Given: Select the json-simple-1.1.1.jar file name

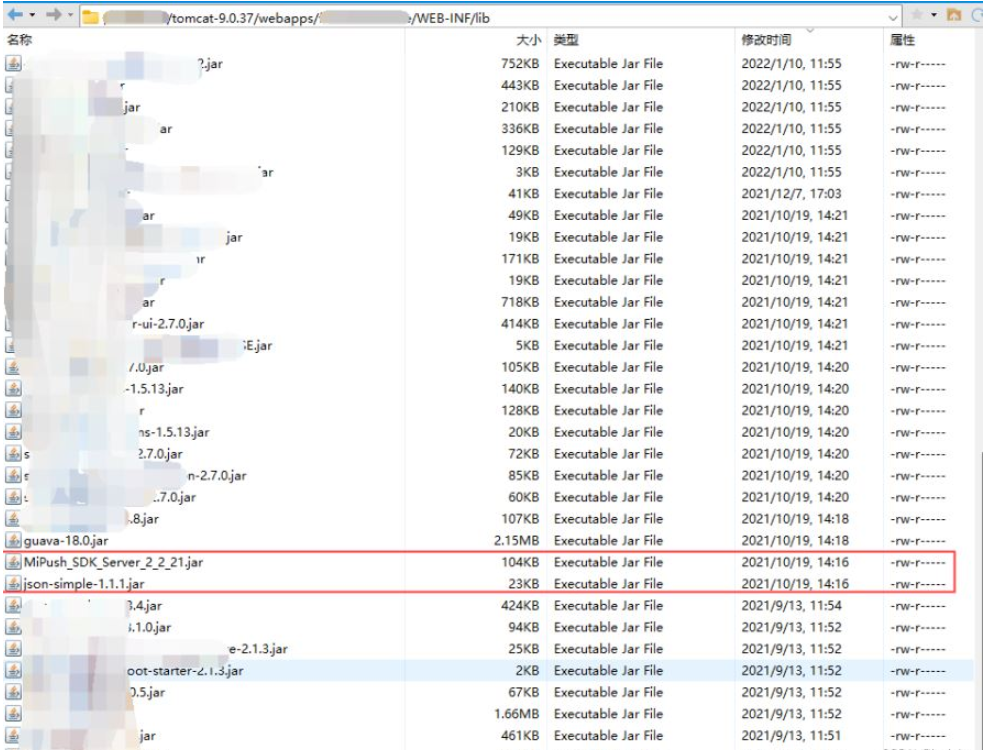Looking at the screenshot, I should pyautogui.click(x=84, y=584).
